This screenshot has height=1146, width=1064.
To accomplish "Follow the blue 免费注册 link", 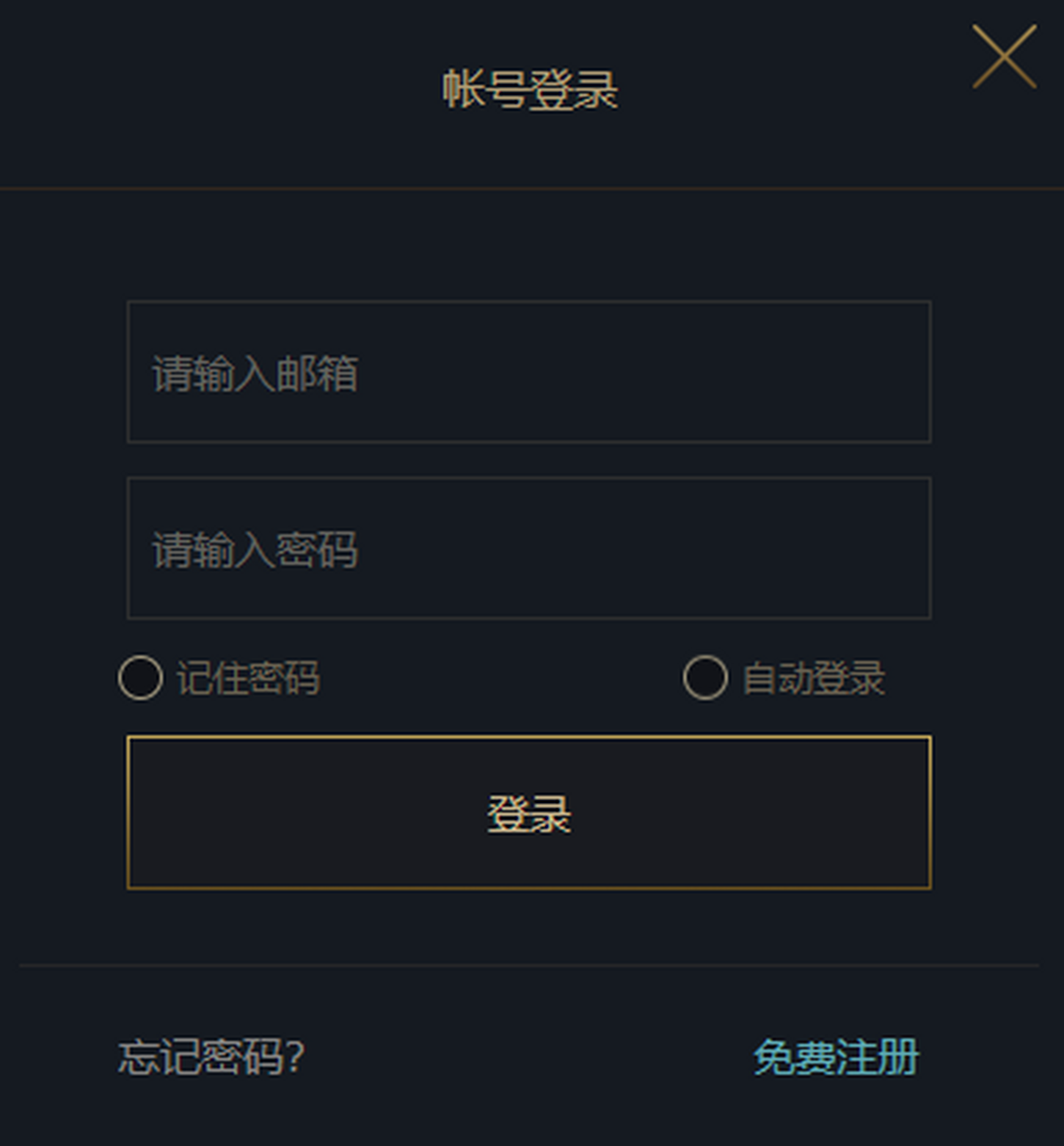I will pyautogui.click(x=835, y=1056).
